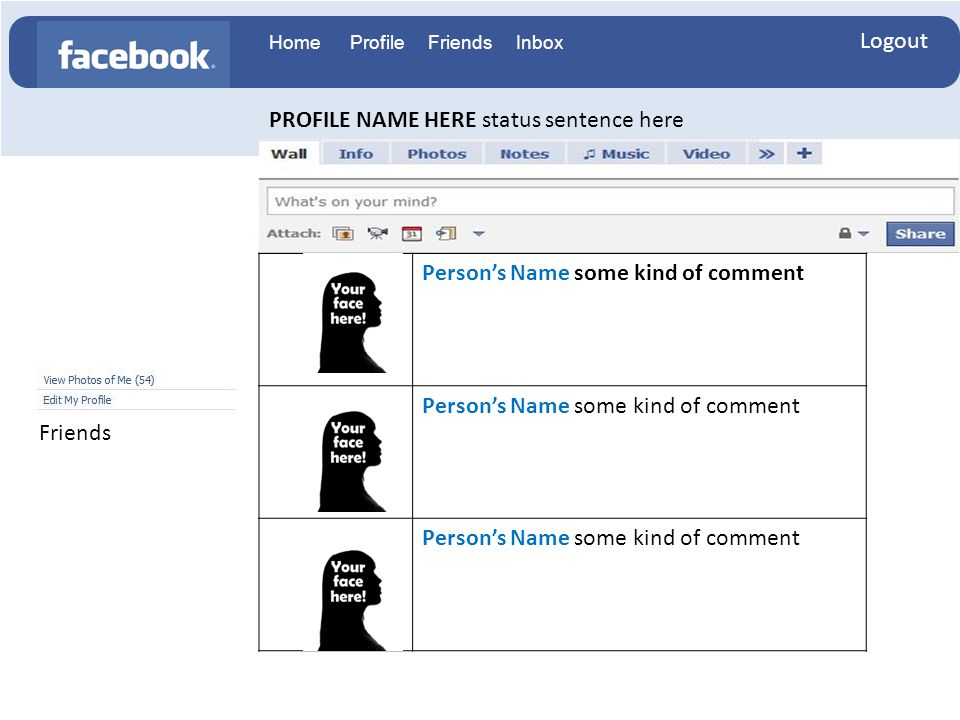960x720 pixels.
Task: Open more attachment options arrow
Action: 479,233
